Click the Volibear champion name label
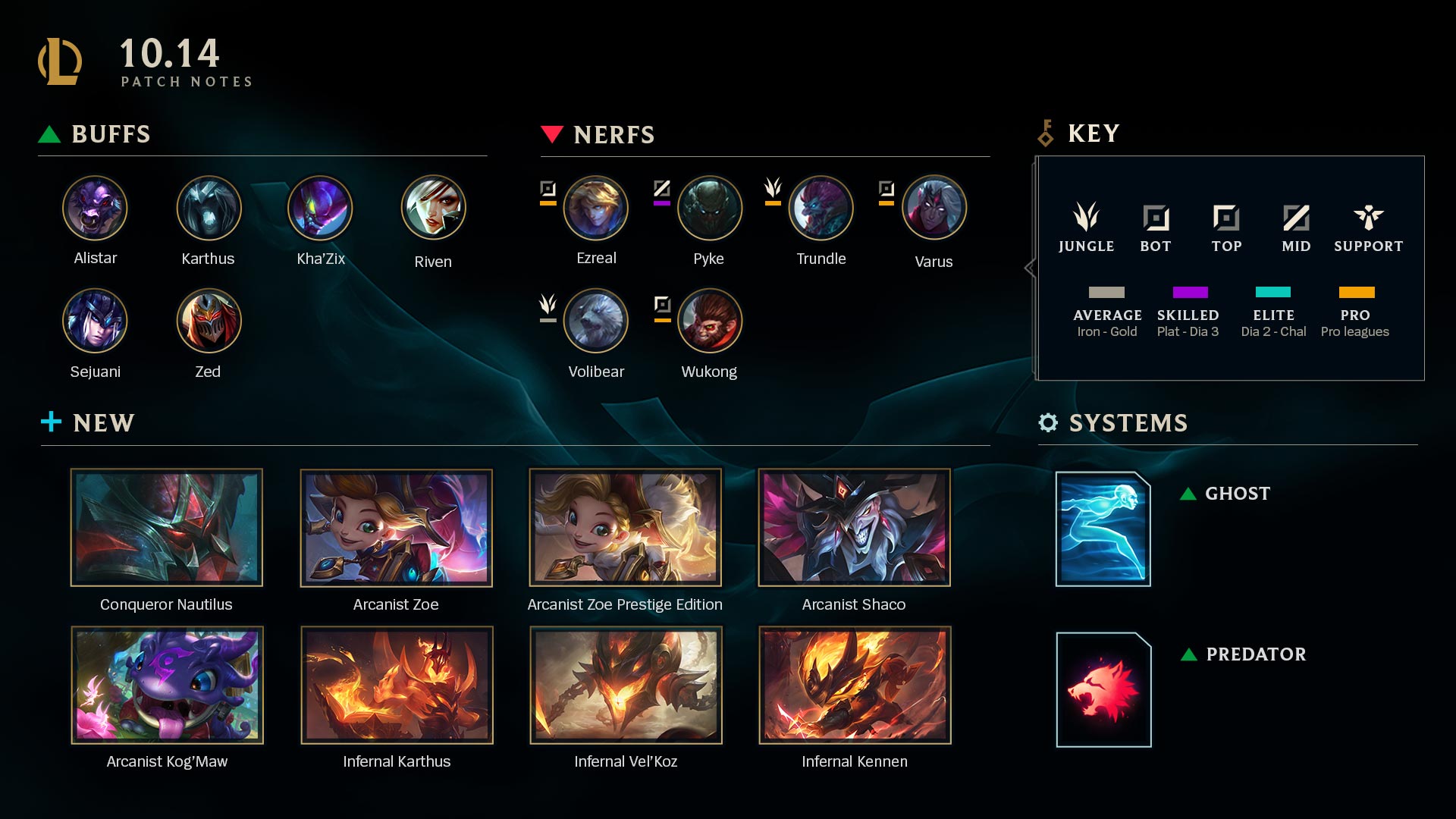 596,372
